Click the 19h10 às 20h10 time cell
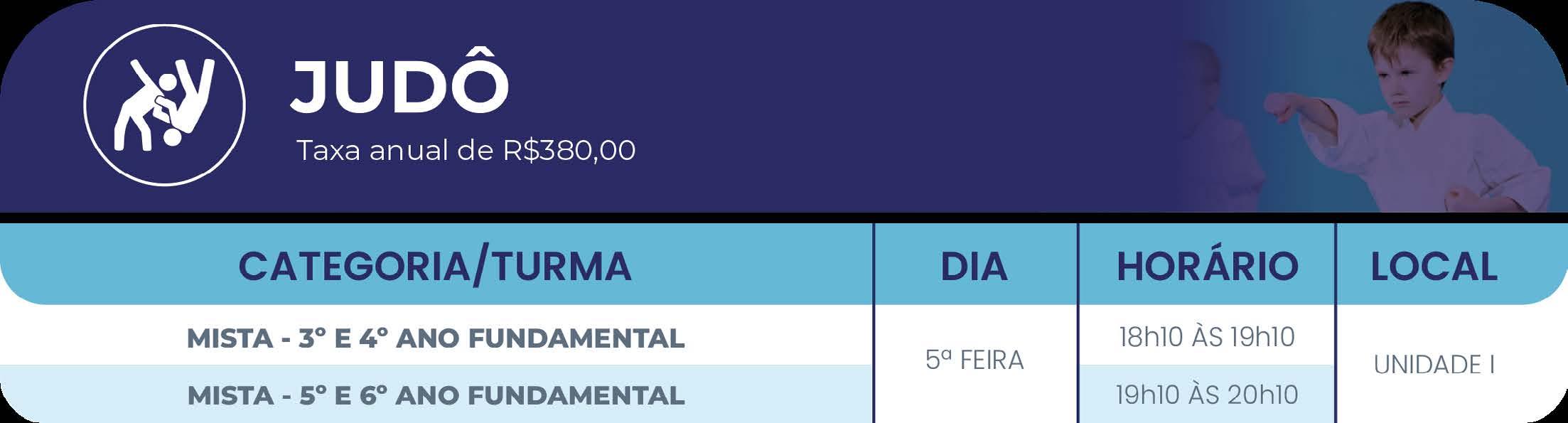Image resolution: width=1568 pixels, height=423 pixels. [x=1207, y=395]
